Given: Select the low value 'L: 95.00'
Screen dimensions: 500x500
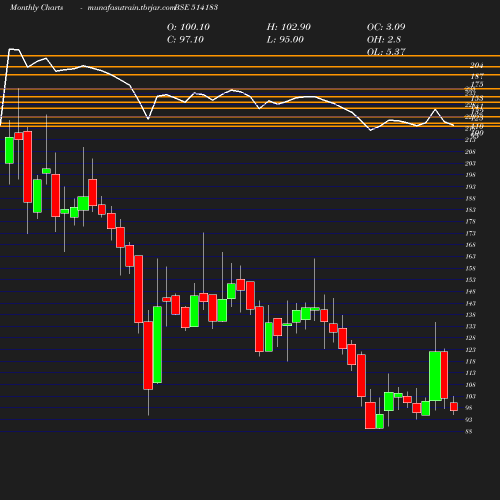Looking at the screenshot, I should [285, 40].
